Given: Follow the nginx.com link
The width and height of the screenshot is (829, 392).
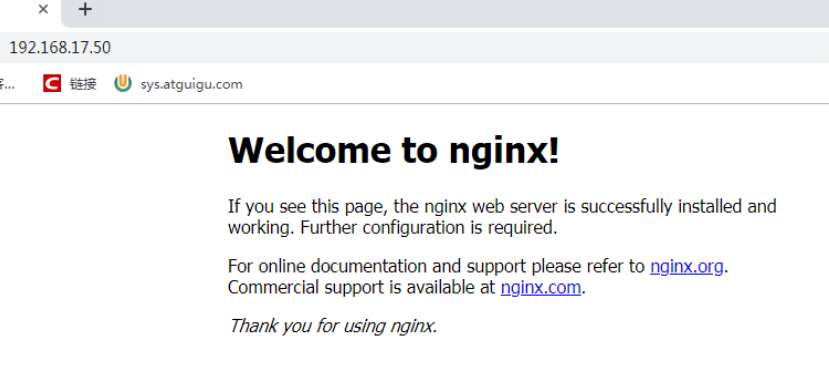Looking at the screenshot, I should pos(541,288).
